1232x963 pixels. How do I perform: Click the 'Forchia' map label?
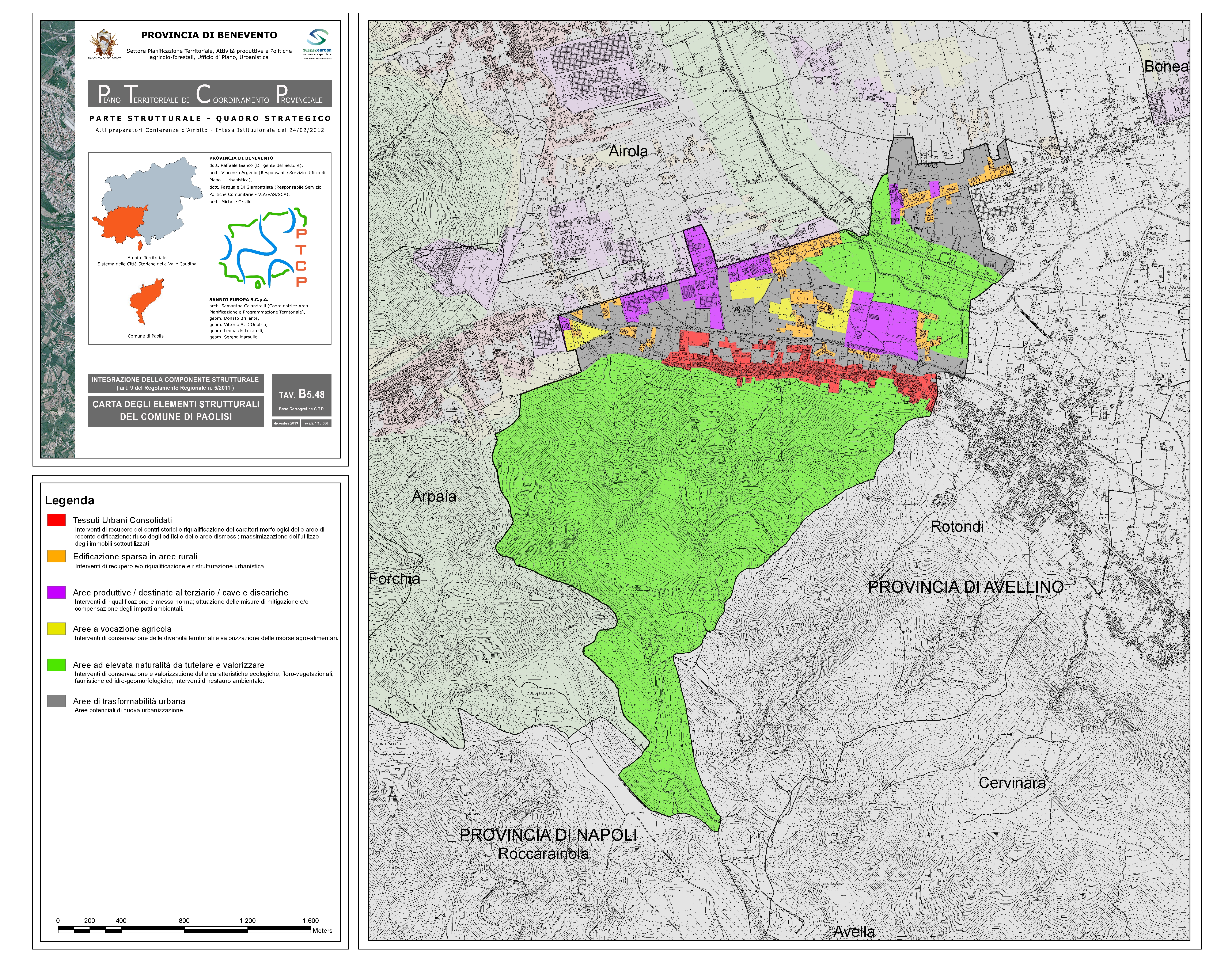click(x=394, y=578)
